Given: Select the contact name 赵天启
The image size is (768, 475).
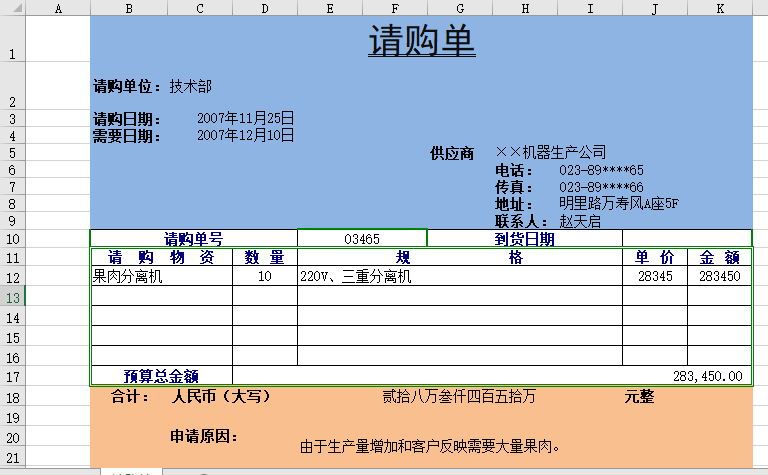Looking at the screenshot, I should 580,221.
